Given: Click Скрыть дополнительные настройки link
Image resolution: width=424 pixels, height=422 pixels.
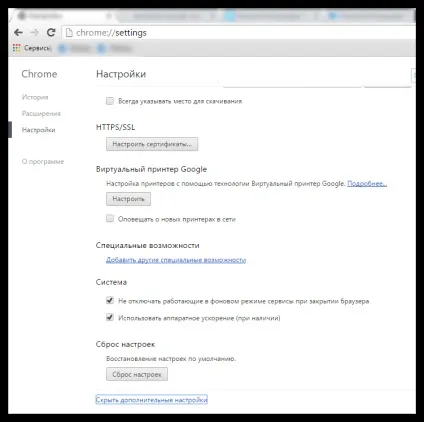Looking at the screenshot, I should point(152,400).
